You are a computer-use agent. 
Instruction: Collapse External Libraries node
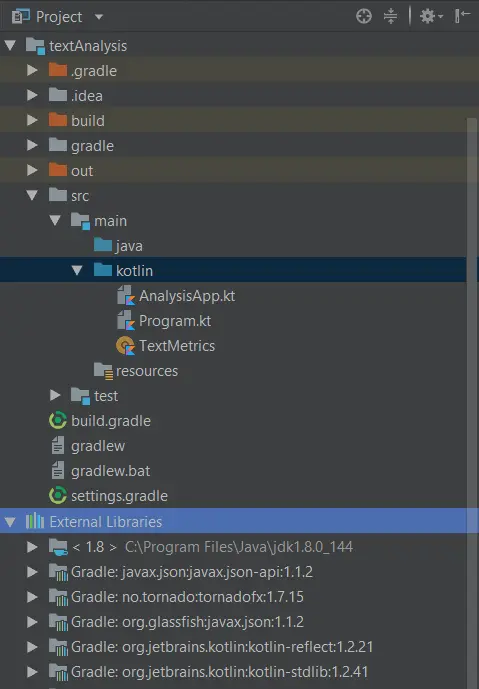11,522
